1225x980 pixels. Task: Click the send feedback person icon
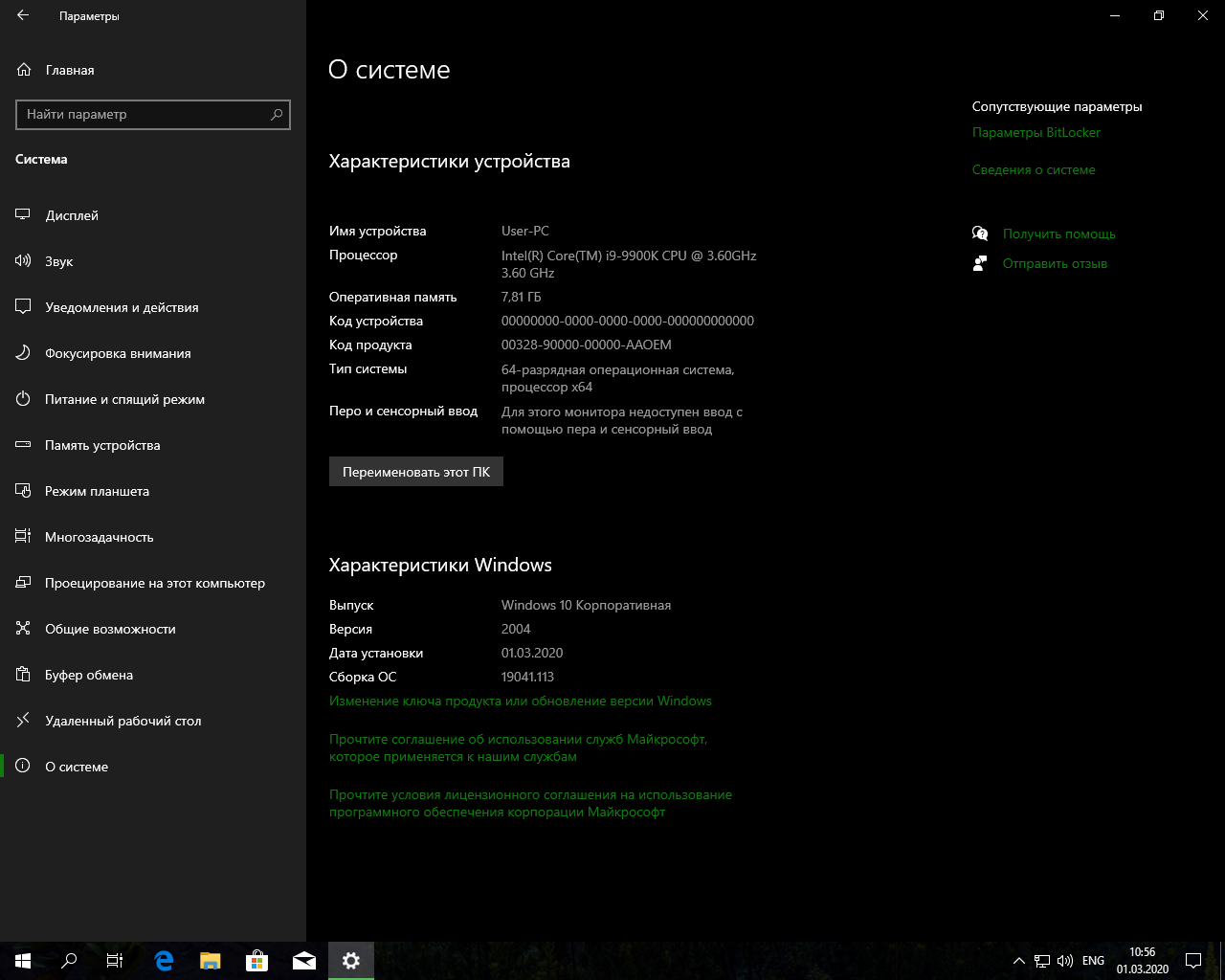click(x=980, y=263)
